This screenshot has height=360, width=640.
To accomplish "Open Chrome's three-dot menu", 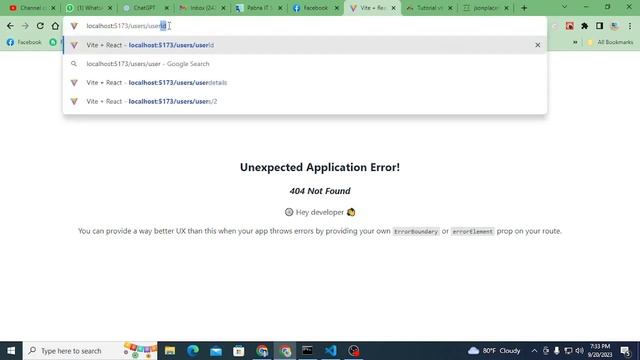I will [630, 26].
